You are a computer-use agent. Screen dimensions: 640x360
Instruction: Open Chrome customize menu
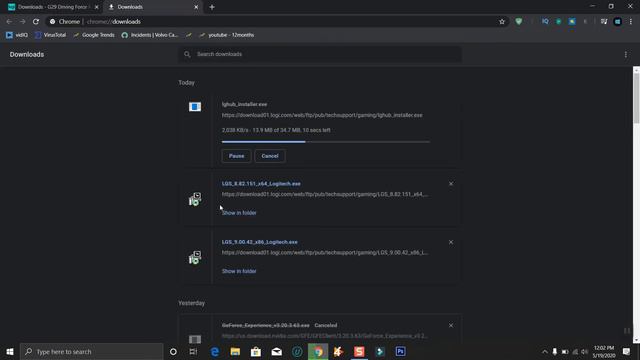[x=631, y=22]
